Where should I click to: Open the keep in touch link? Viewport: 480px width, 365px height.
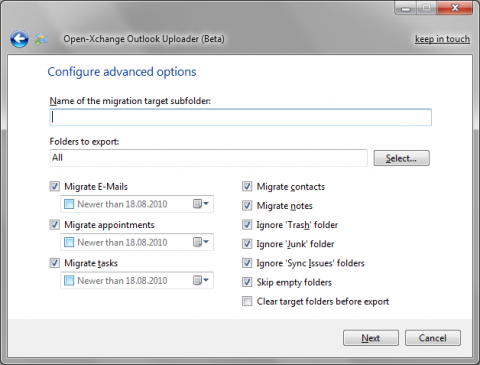[x=442, y=39]
